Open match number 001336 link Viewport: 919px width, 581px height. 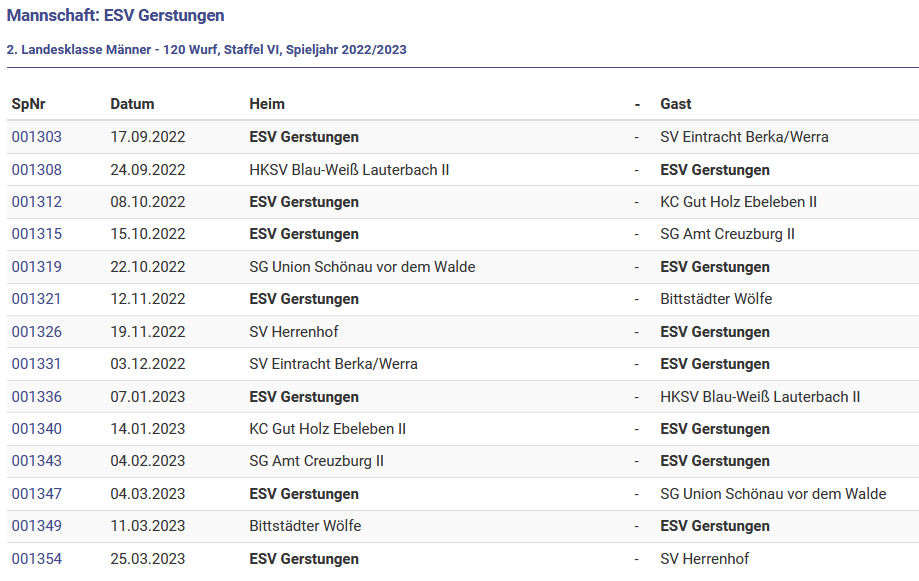(x=36, y=397)
